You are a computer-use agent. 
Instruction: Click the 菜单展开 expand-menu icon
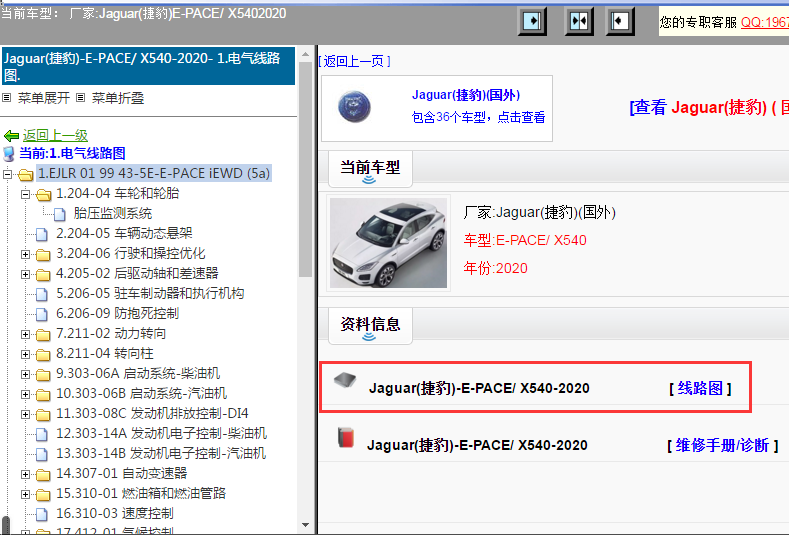[7, 98]
